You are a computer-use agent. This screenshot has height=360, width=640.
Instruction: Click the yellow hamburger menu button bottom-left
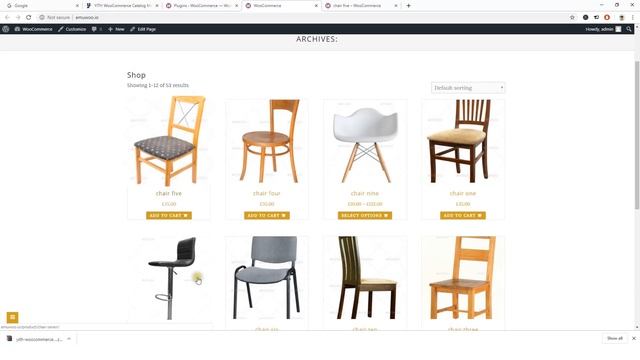(12, 317)
